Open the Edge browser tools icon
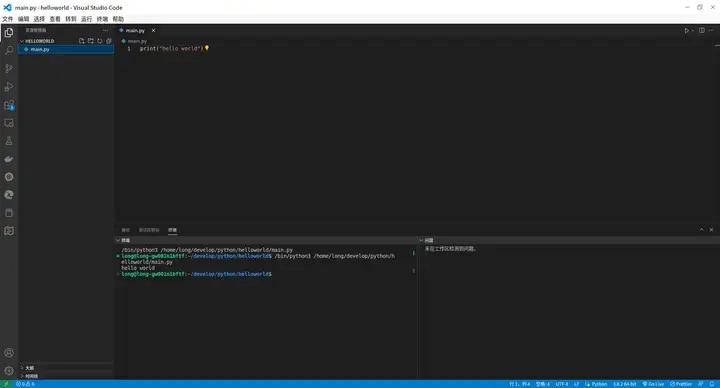 click(x=9, y=195)
